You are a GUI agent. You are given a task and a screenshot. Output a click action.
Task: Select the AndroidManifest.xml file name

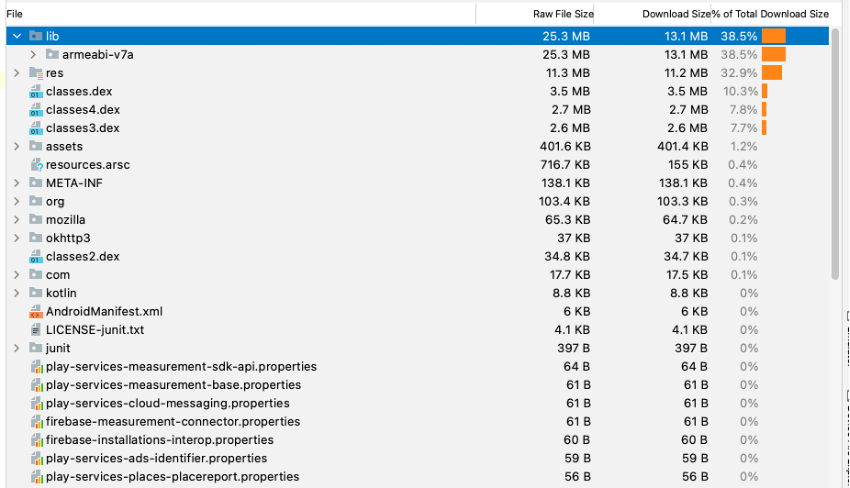coord(104,311)
